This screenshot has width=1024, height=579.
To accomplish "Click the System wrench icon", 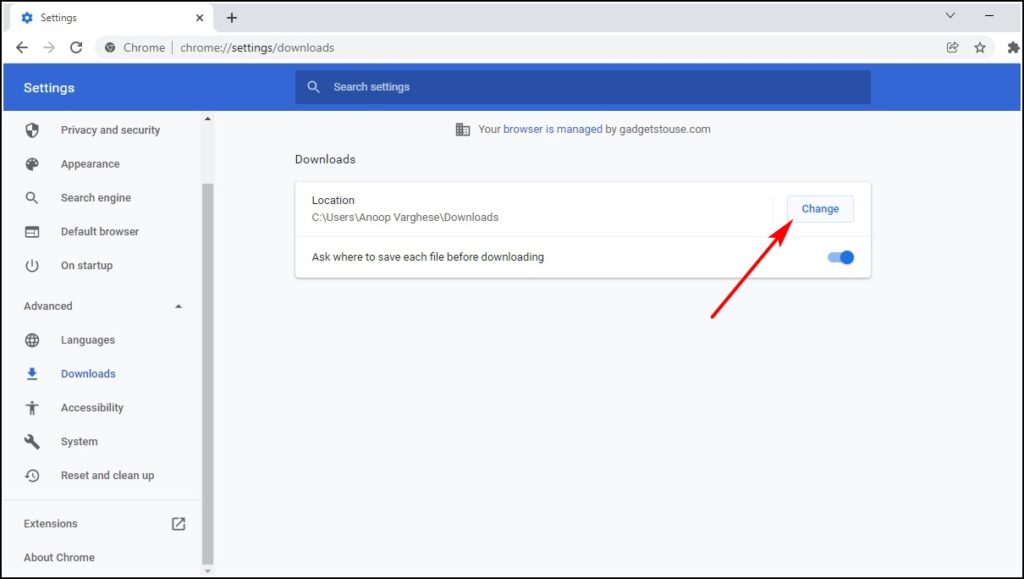I will point(32,442).
